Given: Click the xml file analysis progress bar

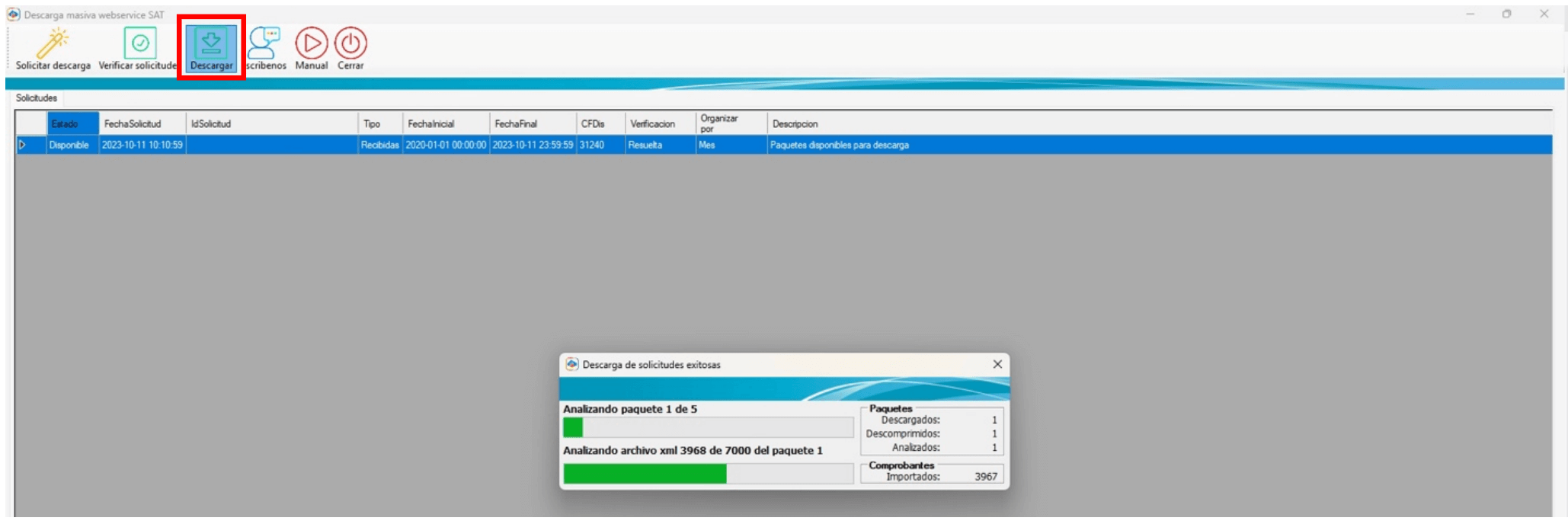Looking at the screenshot, I should (707, 474).
